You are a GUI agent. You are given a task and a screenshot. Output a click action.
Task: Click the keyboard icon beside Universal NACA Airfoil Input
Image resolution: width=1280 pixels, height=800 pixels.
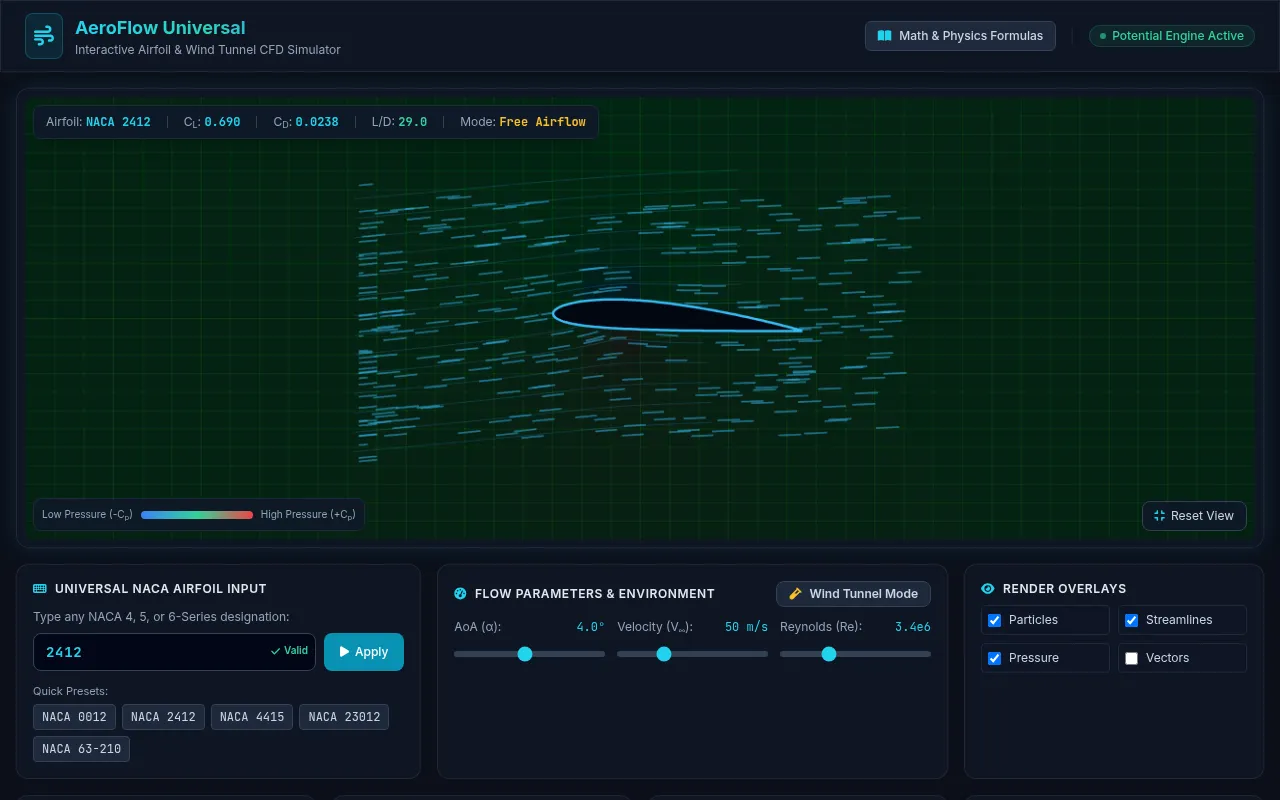click(x=40, y=589)
